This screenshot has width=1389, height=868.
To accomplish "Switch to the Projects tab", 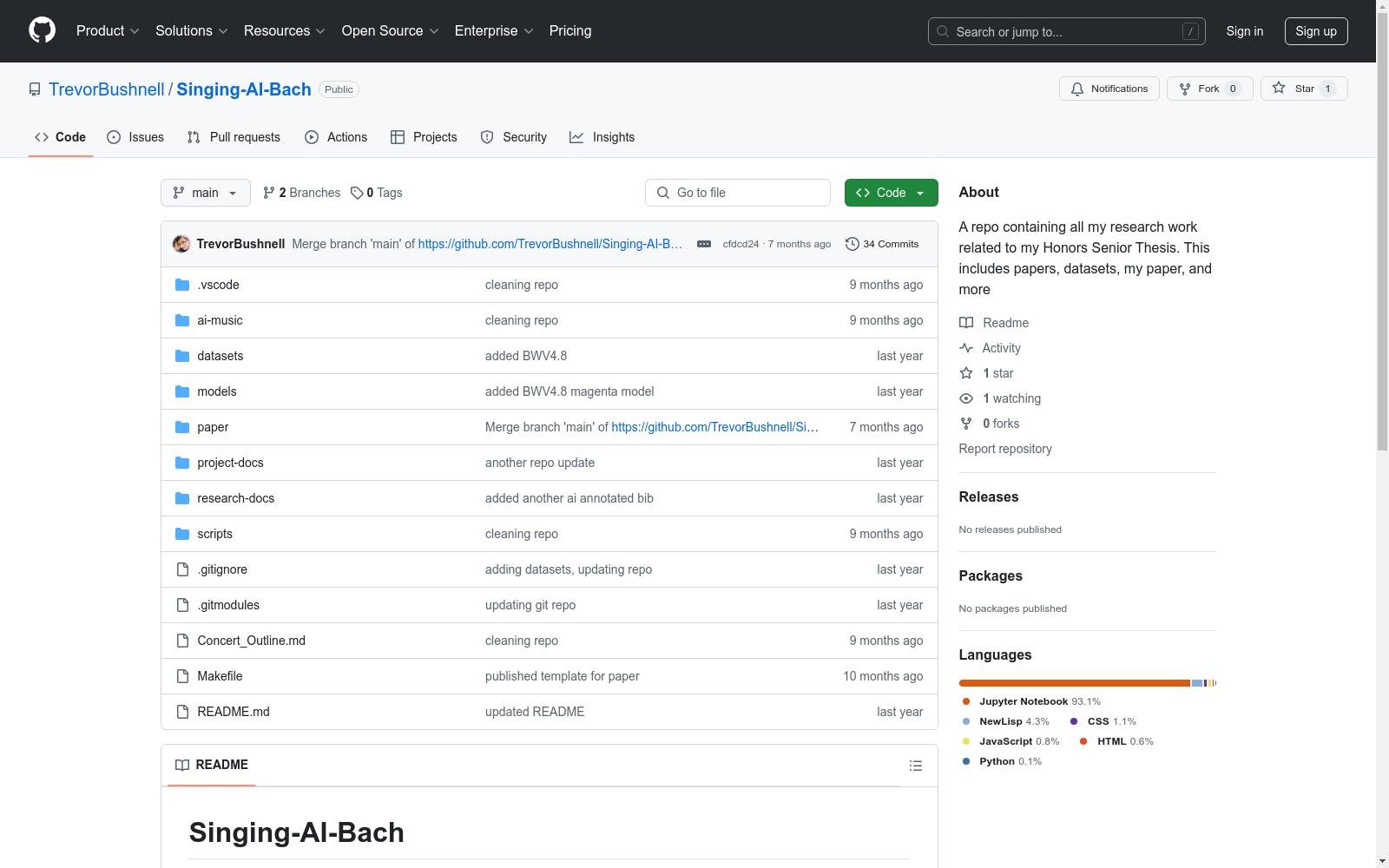I will click(x=424, y=137).
